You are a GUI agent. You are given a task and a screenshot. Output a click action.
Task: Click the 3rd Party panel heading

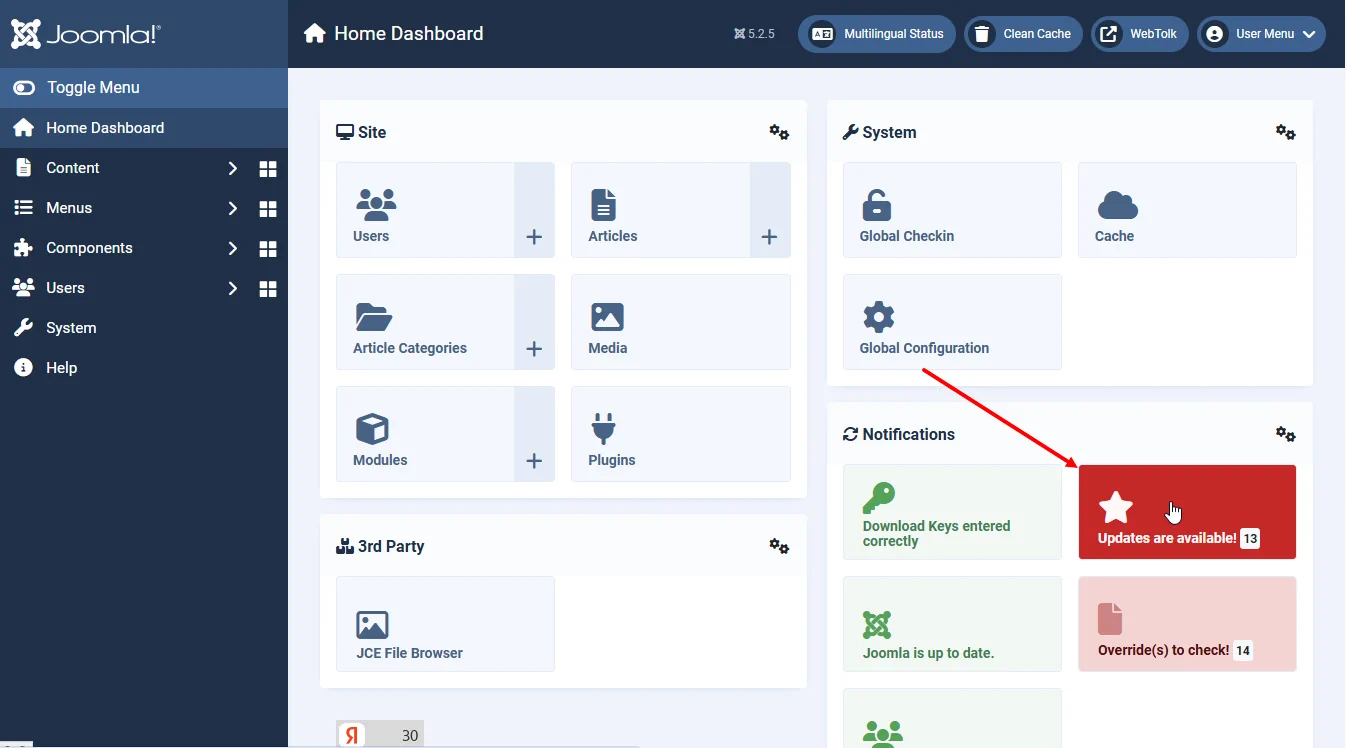click(380, 546)
